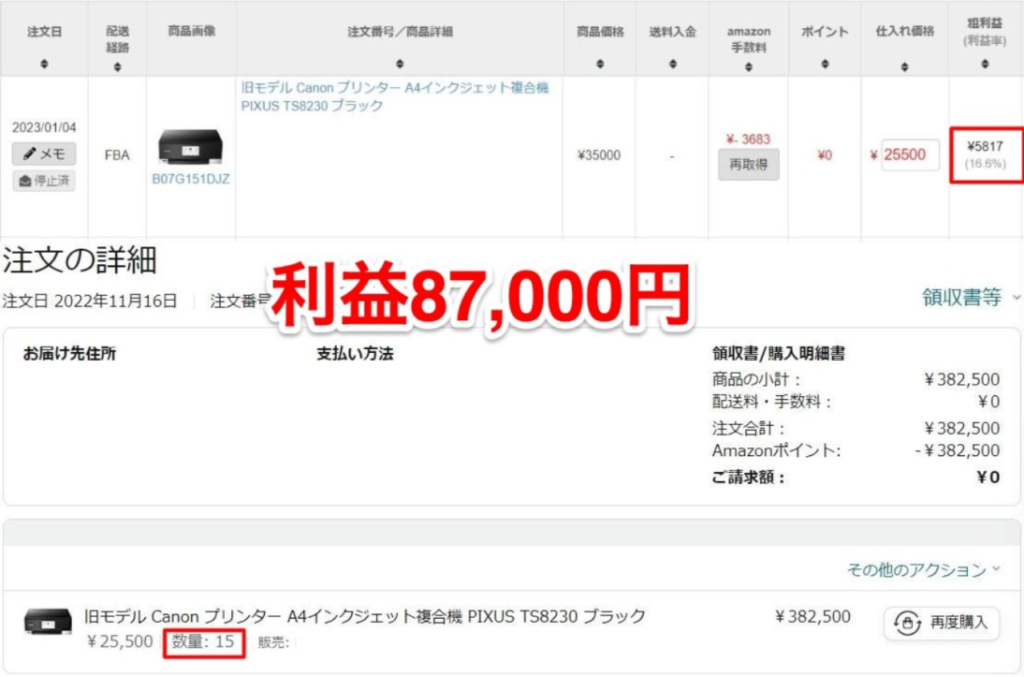
Task: Edit the 仕入れ価格 field showing 25500
Action: point(910,155)
